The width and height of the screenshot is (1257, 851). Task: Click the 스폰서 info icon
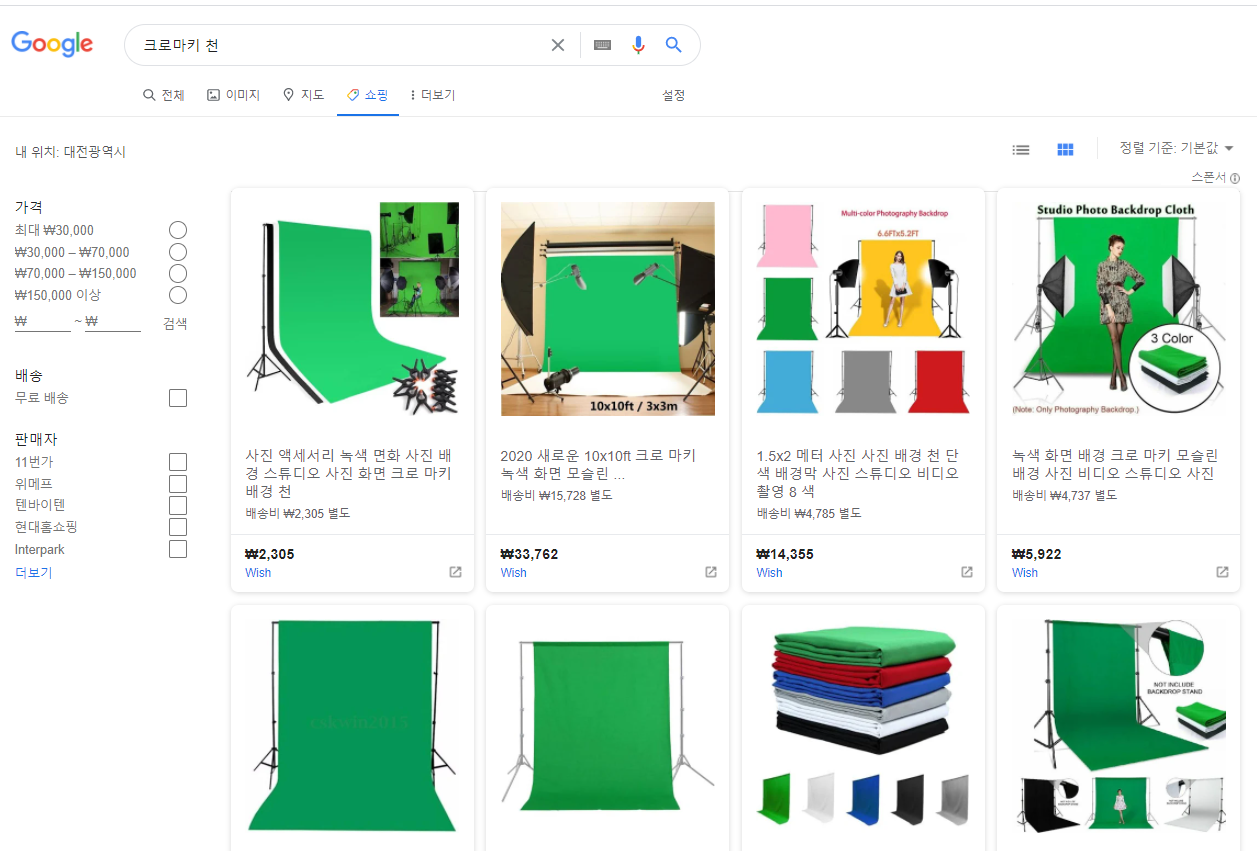click(1235, 178)
